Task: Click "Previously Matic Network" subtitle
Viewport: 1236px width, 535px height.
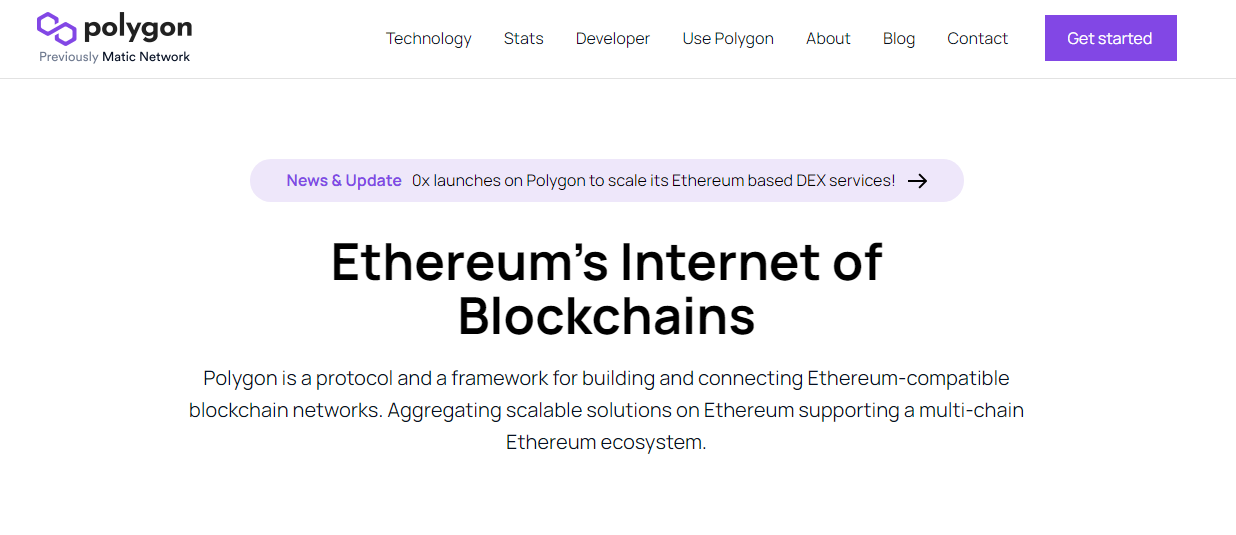Action: (x=114, y=57)
